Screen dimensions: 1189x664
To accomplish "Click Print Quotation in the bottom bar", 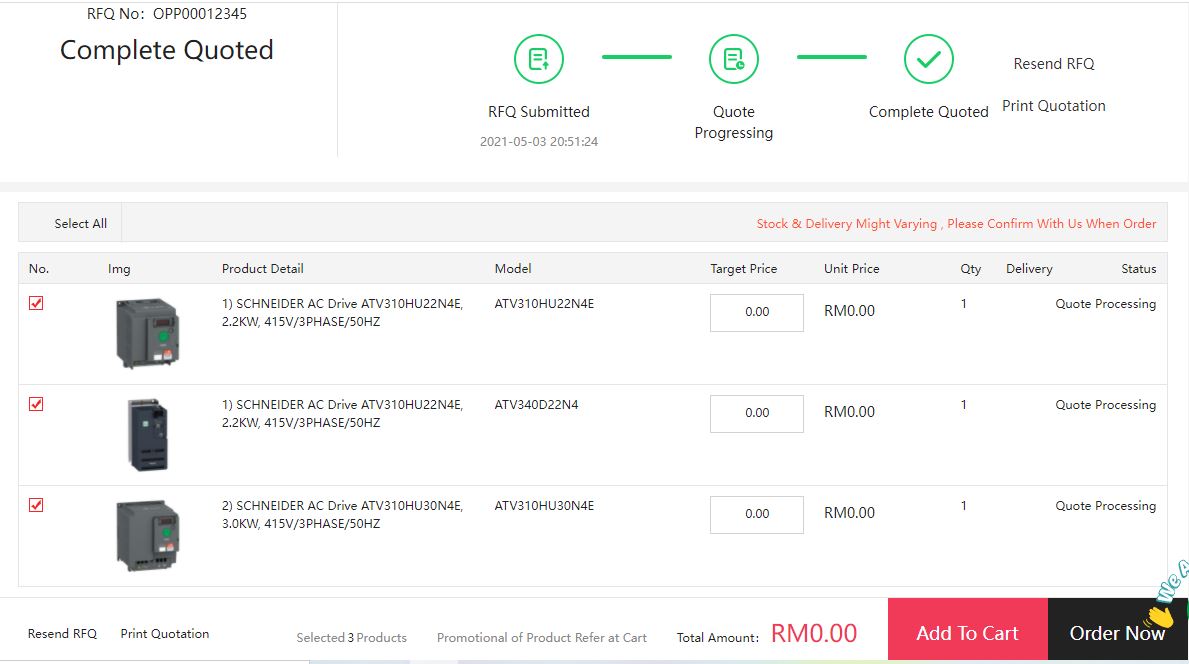I will click(165, 634).
